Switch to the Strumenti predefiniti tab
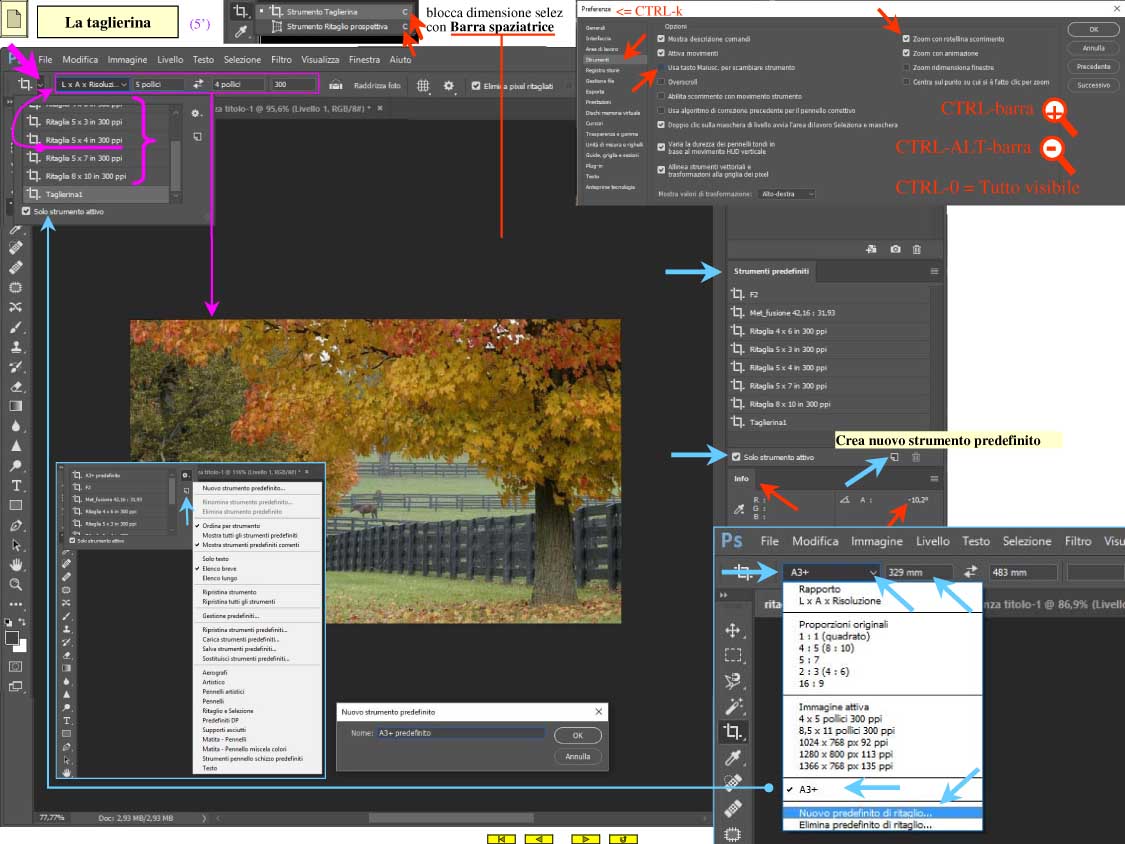 click(771, 271)
